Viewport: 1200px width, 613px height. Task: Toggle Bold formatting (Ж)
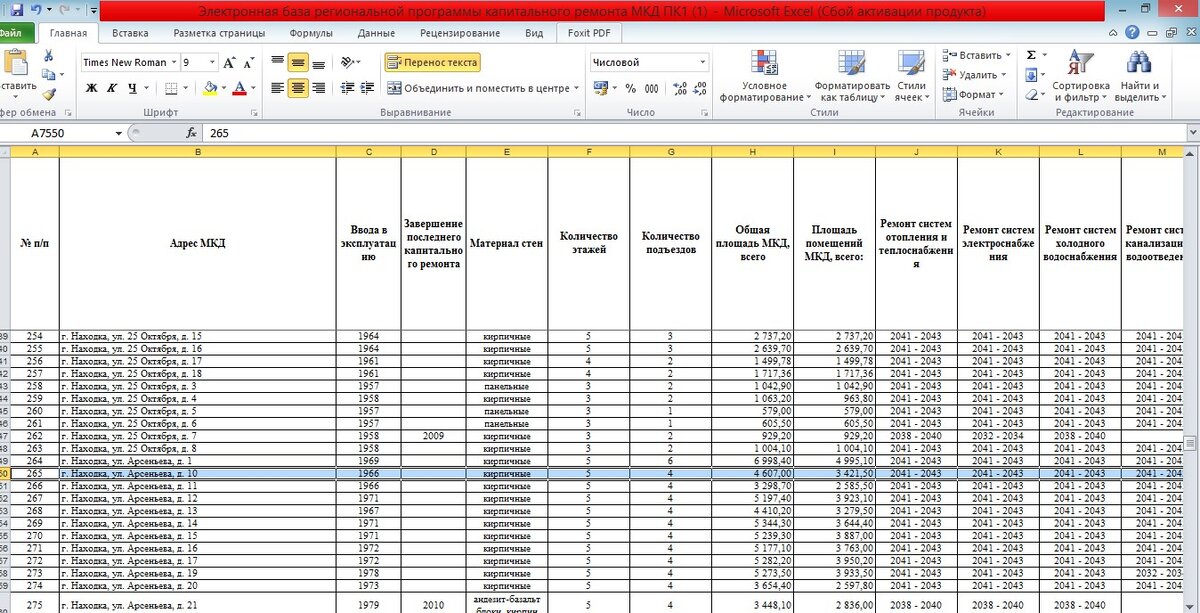click(x=91, y=88)
